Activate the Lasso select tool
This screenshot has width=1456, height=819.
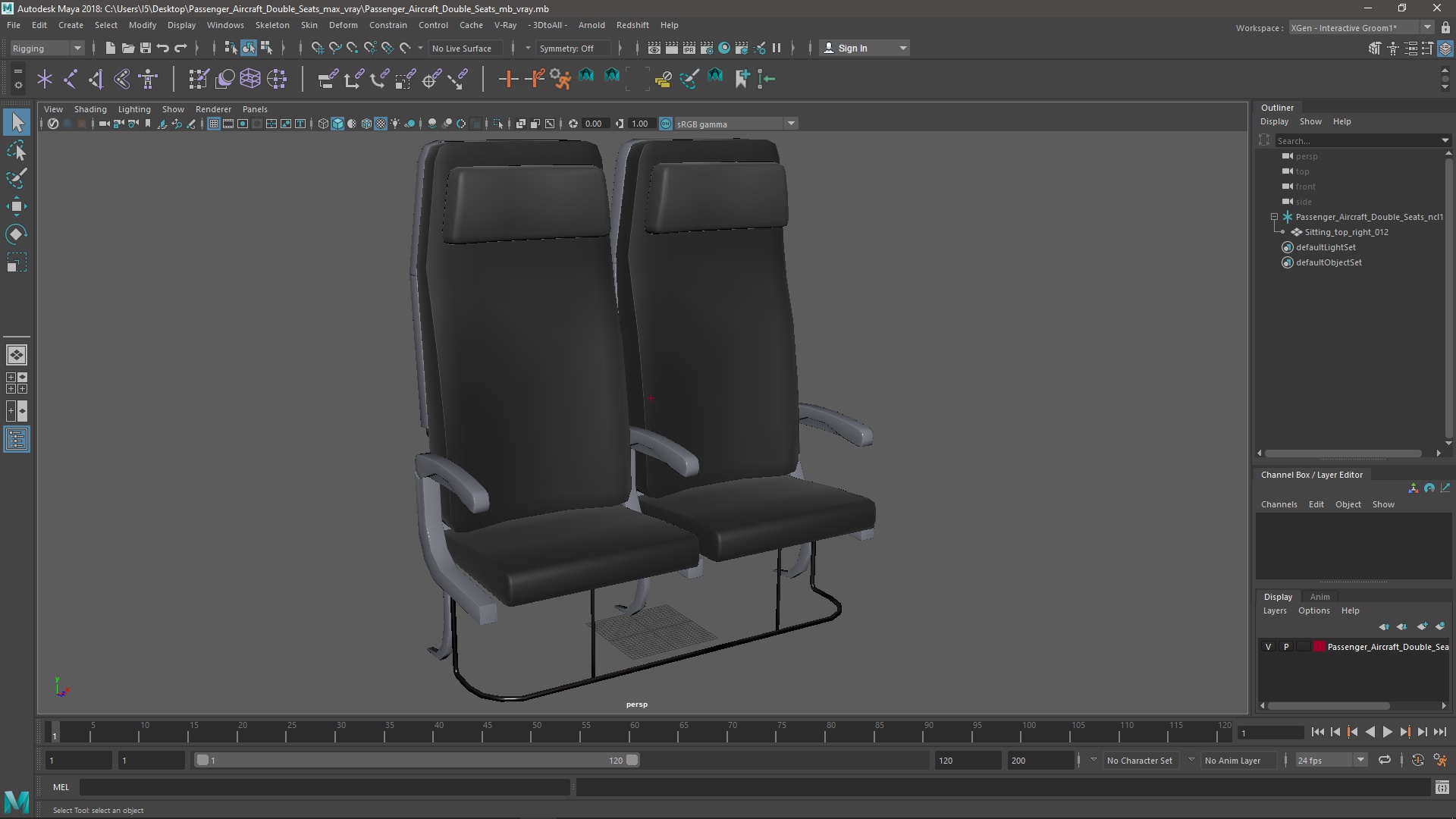pos(17,151)
